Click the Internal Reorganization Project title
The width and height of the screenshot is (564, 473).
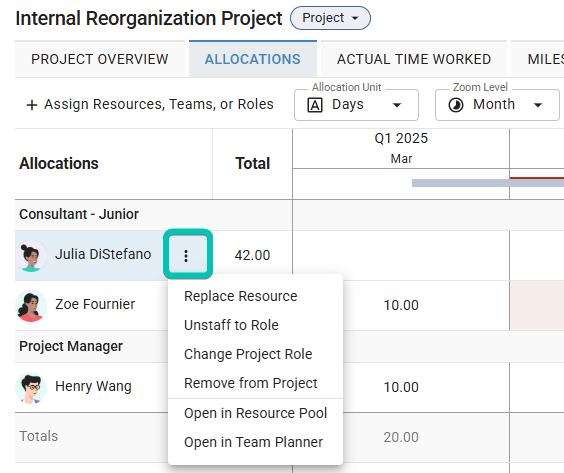coord(149,18)
